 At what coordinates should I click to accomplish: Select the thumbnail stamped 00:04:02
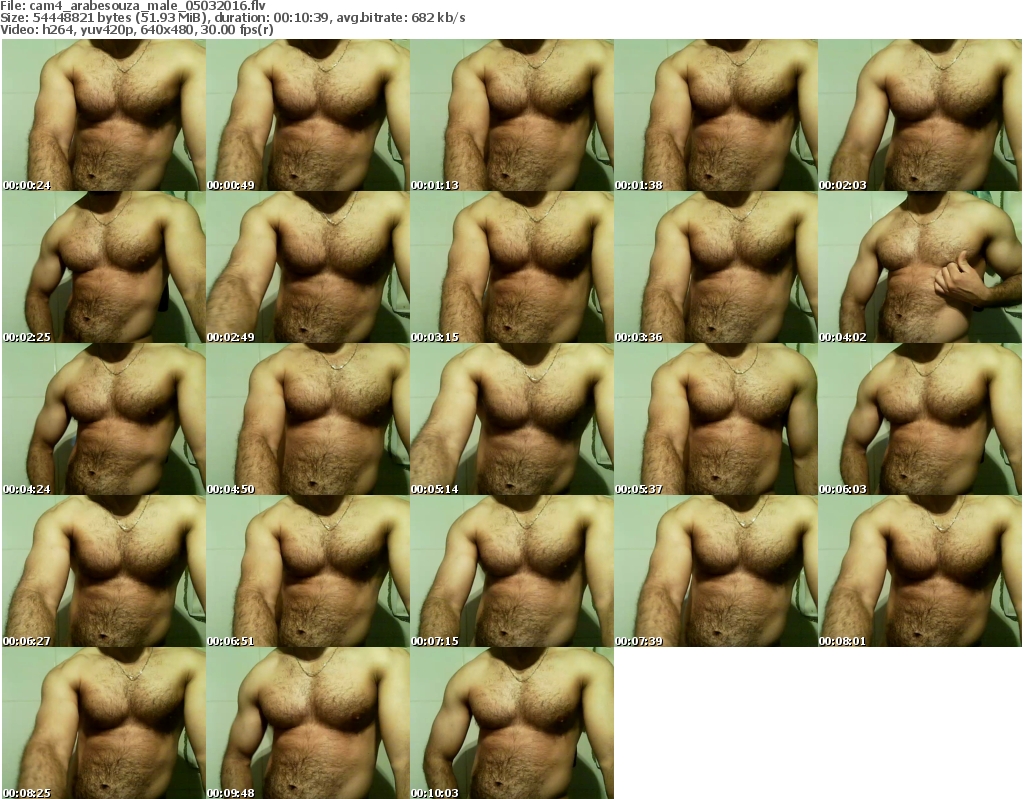point(920,267)
